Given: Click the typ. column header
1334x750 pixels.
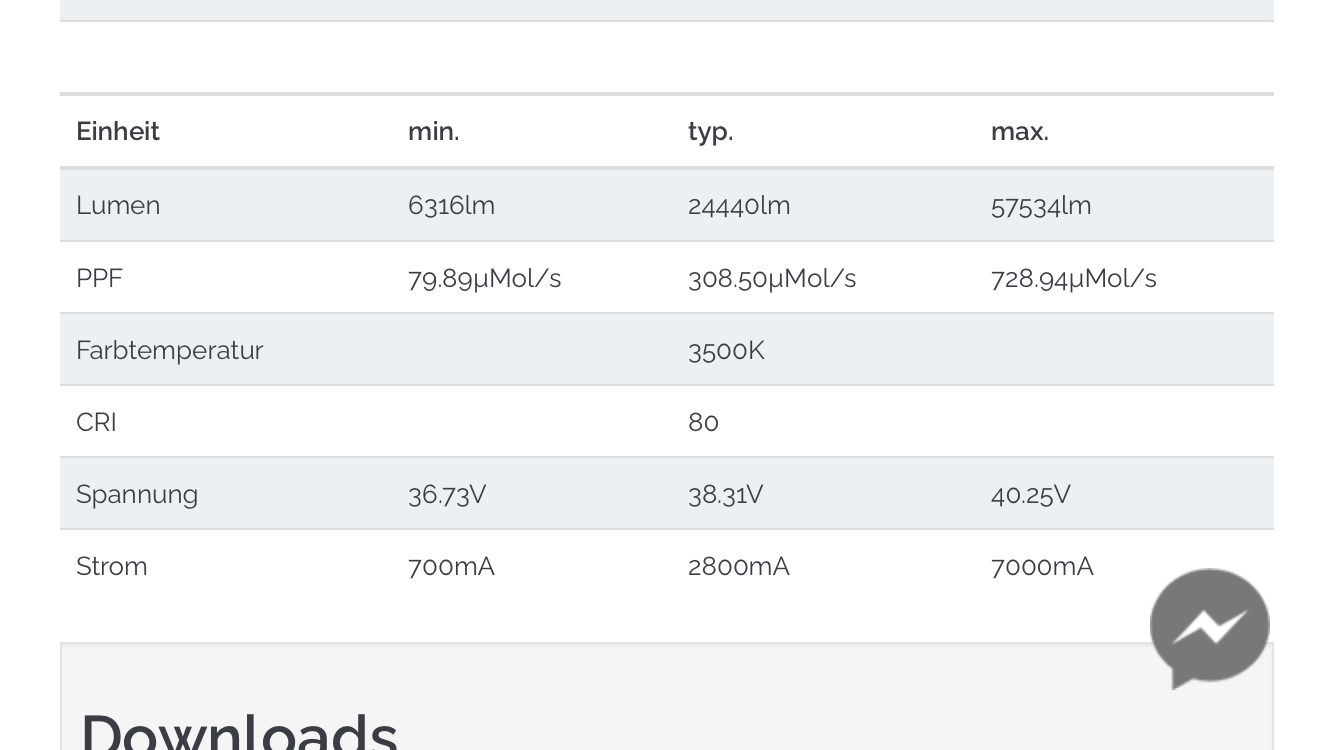Looking at the screenshot, I should [710, 132].
